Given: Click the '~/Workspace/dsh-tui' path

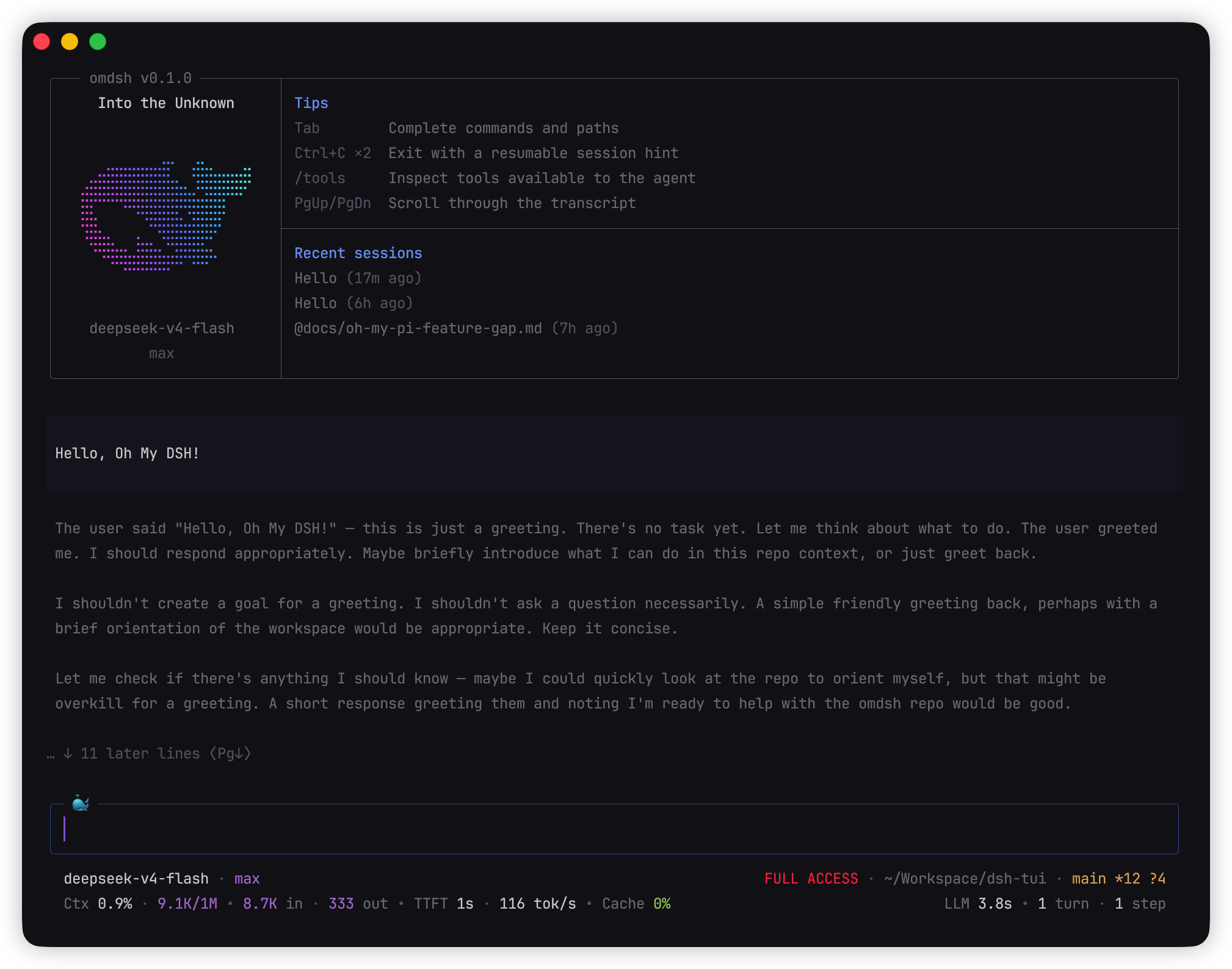Looking at the screenshot, I should point(965,879).
